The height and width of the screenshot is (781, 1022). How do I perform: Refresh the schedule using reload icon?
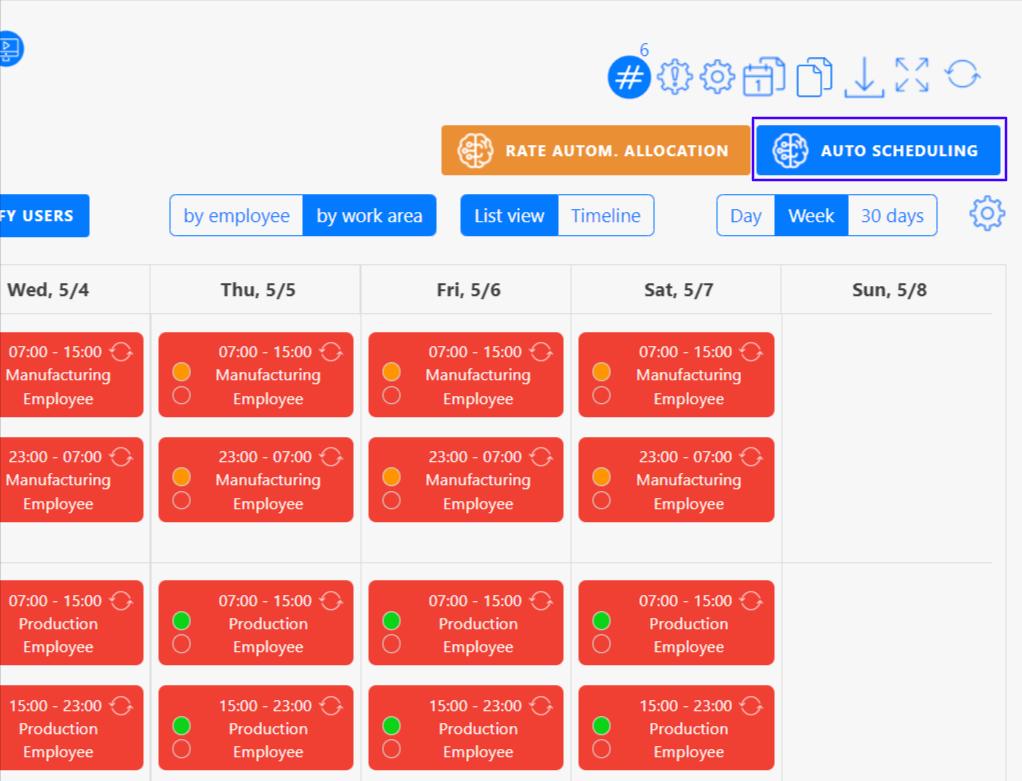tap(962, 74)
